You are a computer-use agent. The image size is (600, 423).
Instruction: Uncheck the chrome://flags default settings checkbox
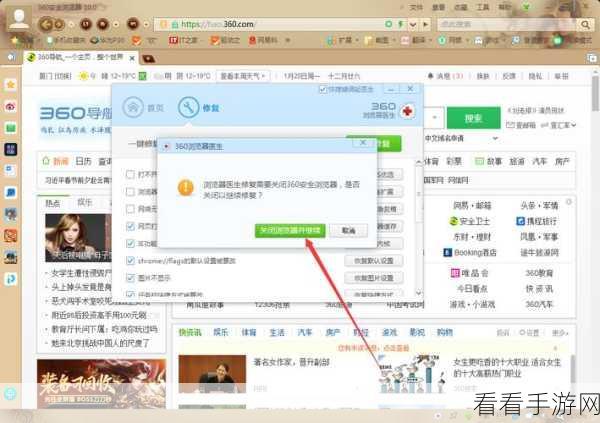130,261
